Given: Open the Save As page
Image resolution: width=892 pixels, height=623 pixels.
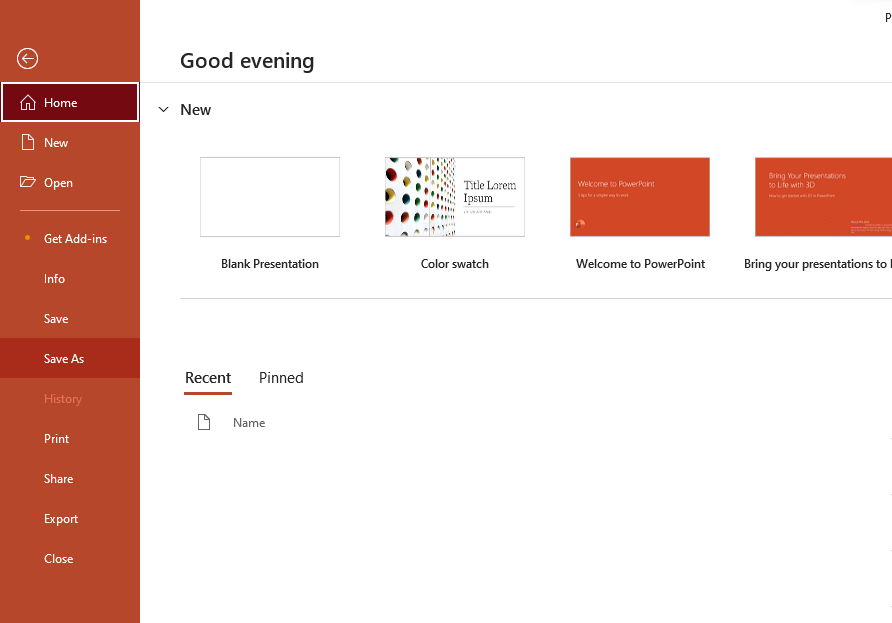Looking at the screenshot, I should (64, 359).
